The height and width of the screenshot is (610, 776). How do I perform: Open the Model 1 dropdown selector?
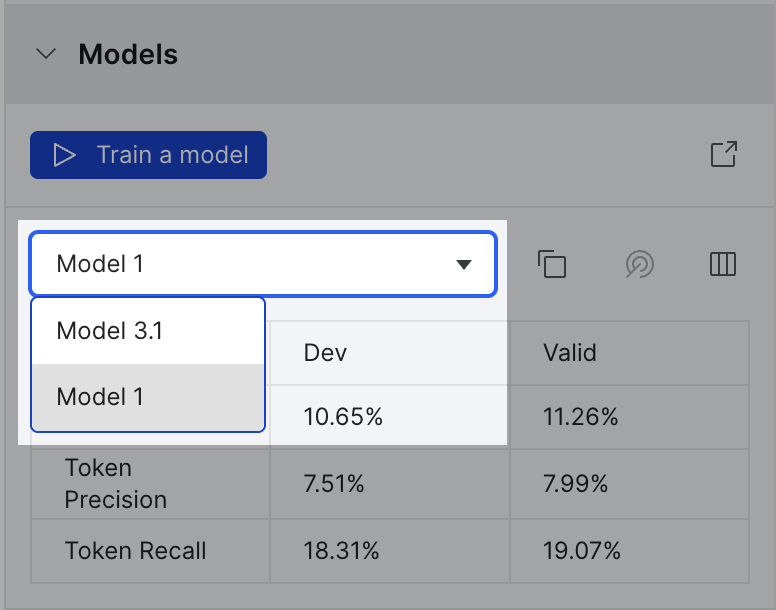[263, 264]
